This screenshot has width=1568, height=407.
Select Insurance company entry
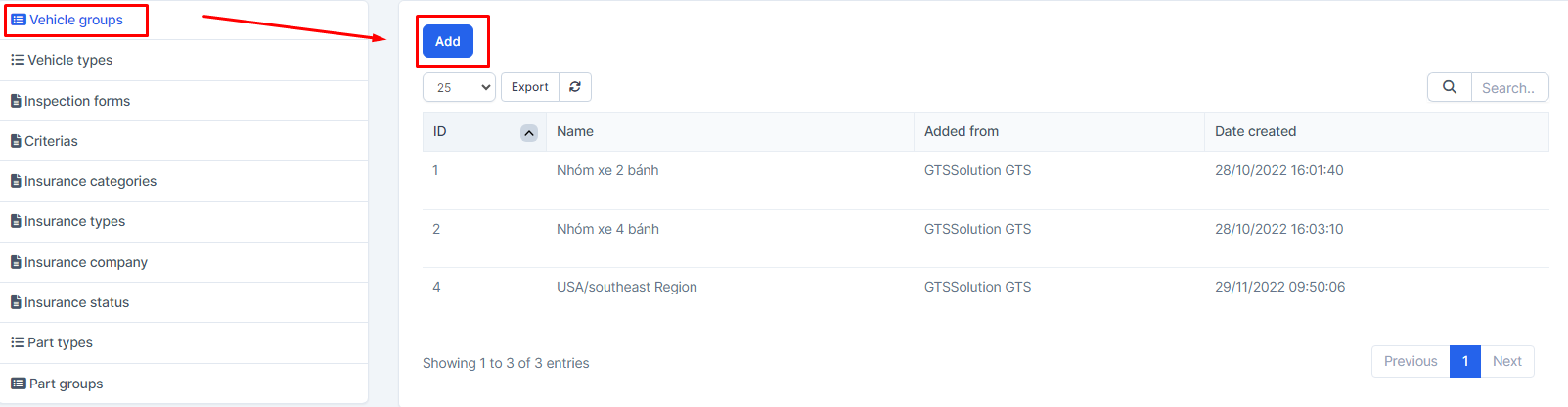pyautogui.click(x=79, y=262)
